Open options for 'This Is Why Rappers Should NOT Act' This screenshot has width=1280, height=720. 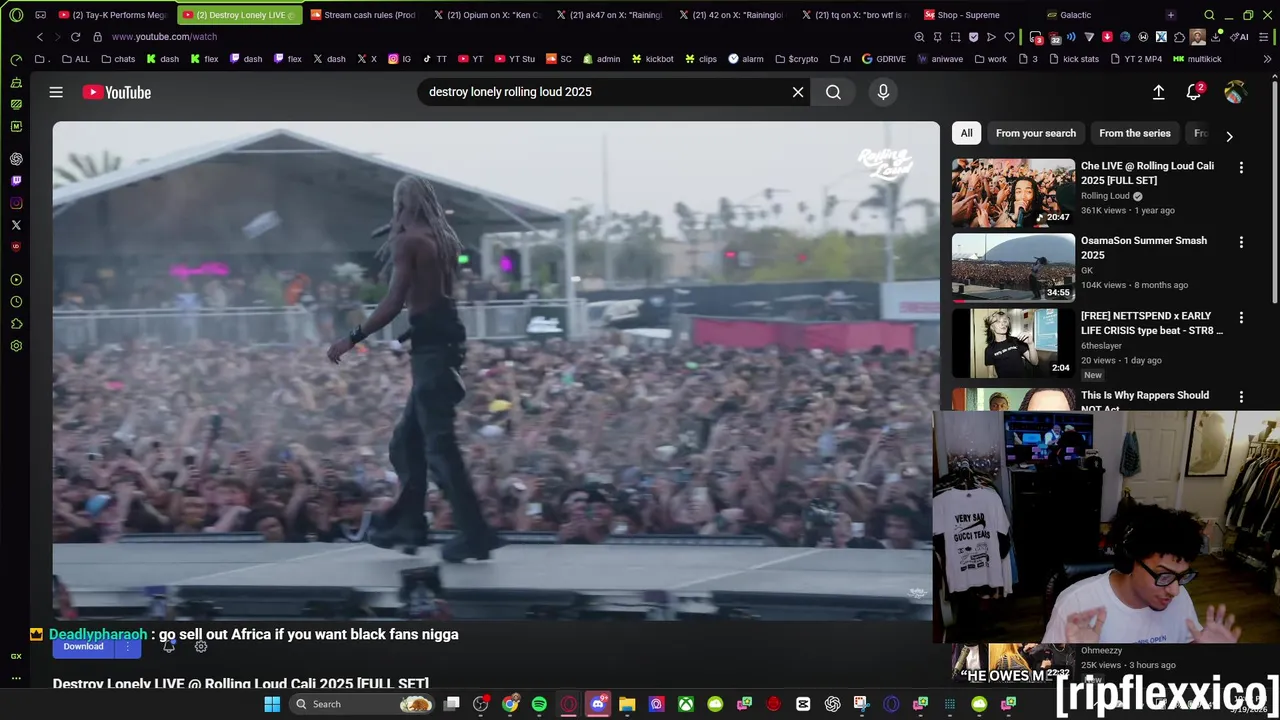(1241, 397)
